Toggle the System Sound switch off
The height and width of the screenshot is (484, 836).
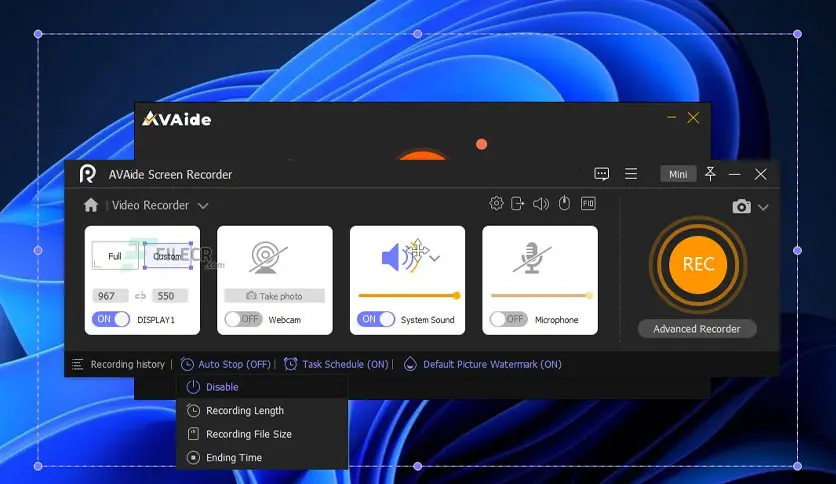376,319
